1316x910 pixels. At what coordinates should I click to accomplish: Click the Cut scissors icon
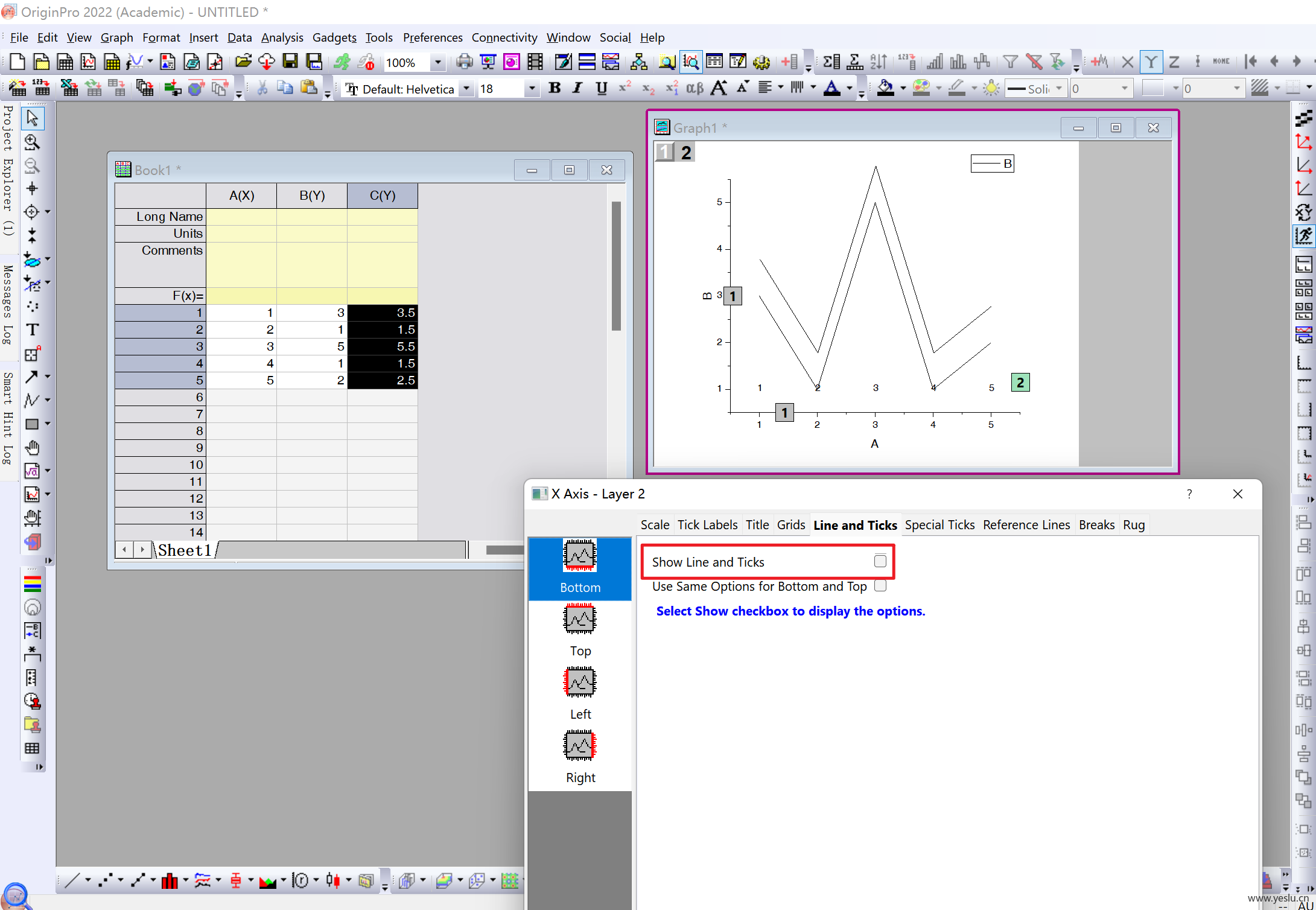click(262, 89)
